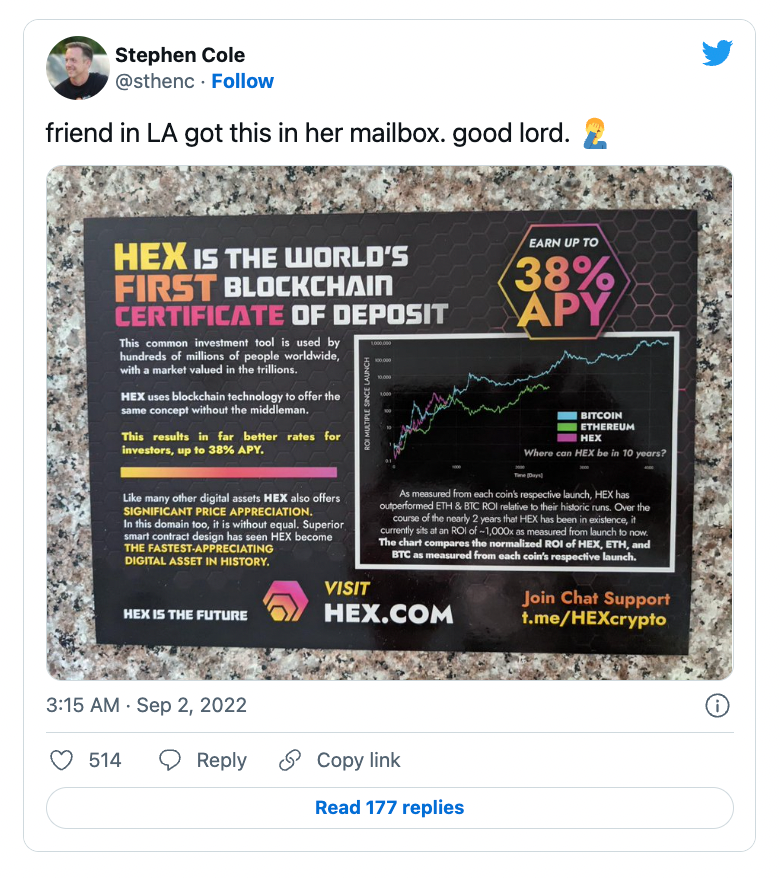
Task: Open the tweet info circle icon
Action: tap(717, 705)
